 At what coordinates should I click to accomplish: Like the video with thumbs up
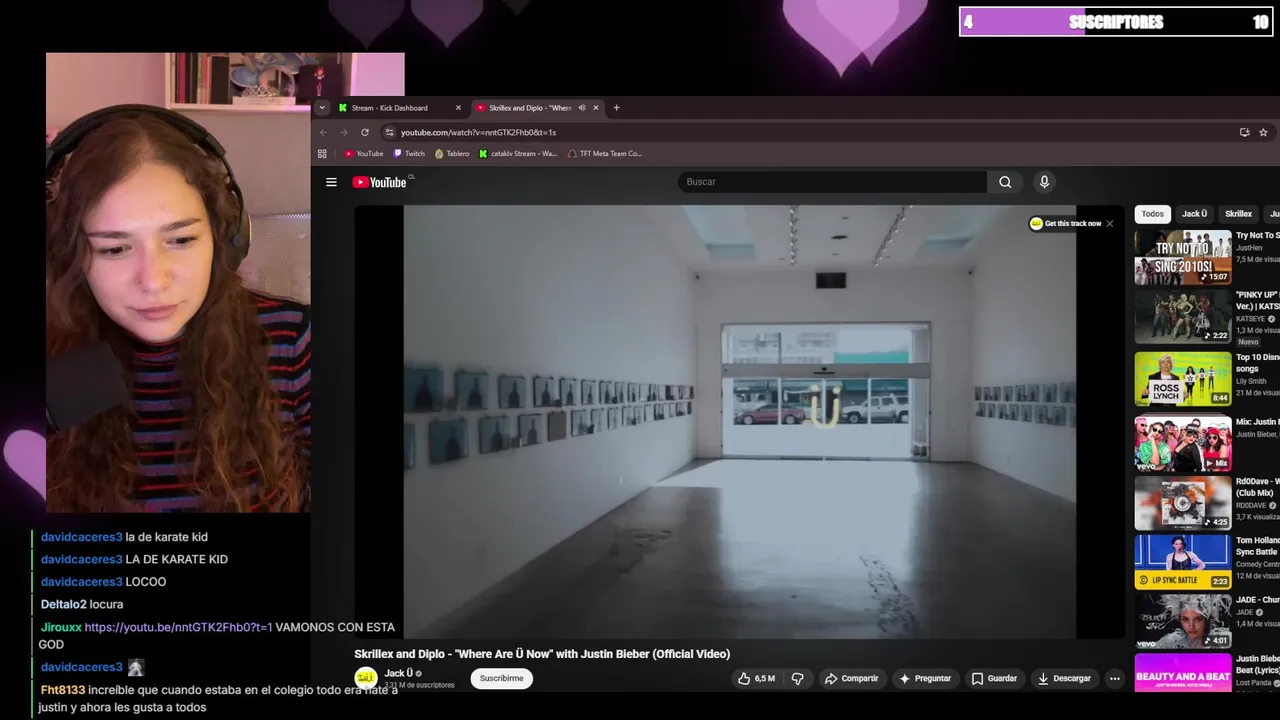point(756,678)
